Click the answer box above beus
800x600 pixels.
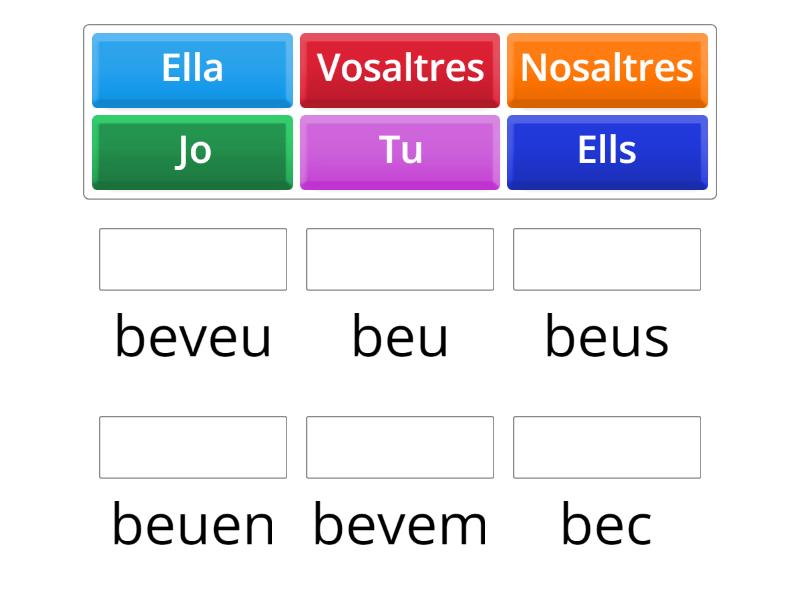607,260
